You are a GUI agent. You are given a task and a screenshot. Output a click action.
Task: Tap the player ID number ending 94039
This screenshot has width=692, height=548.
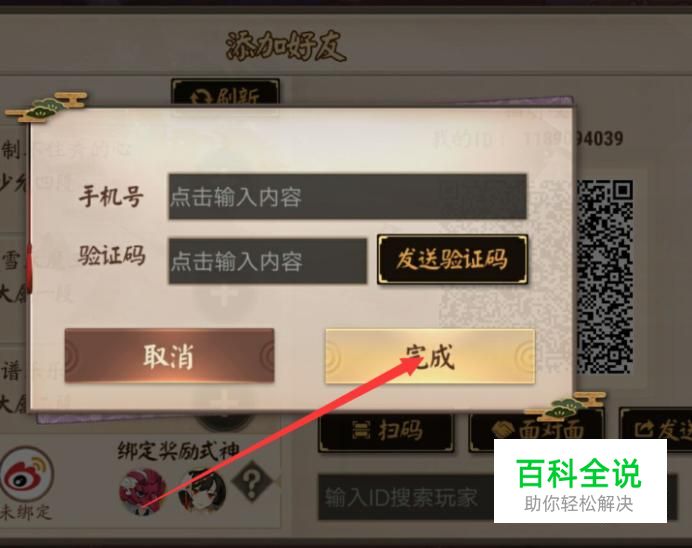pyautogui.click(x=573, y=139)
